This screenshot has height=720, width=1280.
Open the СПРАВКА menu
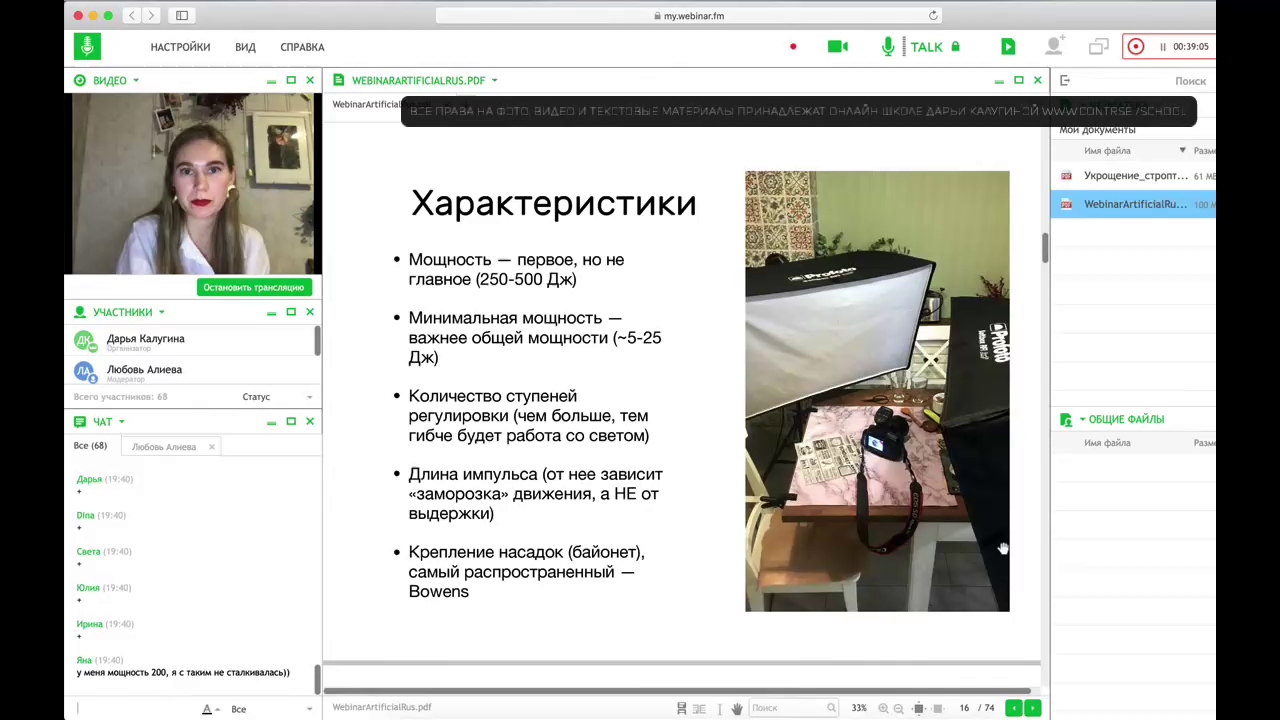pyautogui.click(x=302, y=47)
